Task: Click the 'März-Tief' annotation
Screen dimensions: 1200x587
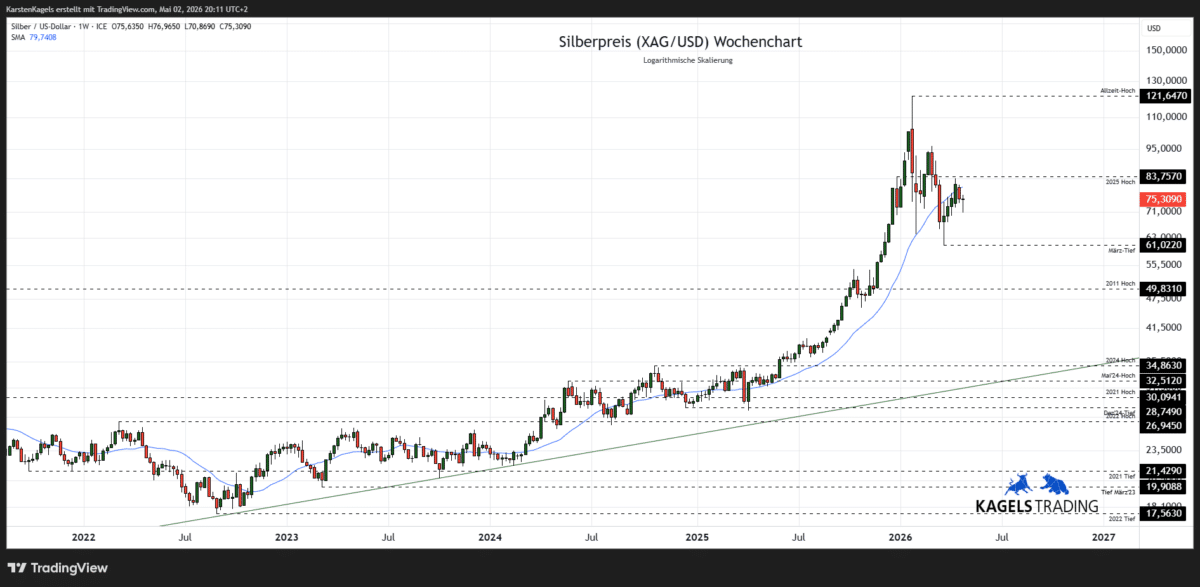Action: (x=1121, y=250)
